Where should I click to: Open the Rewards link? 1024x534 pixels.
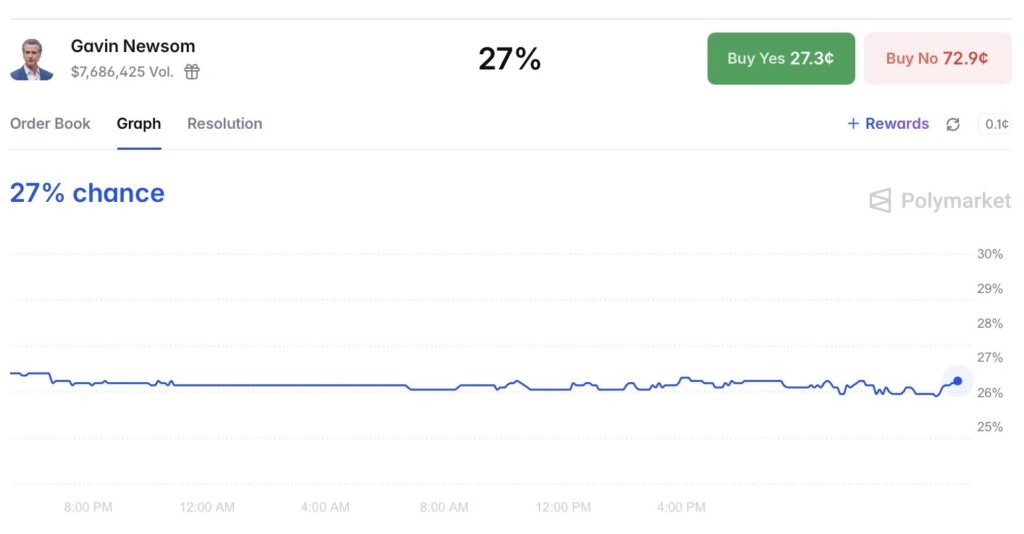pyautogui.click(x=897, y=123)
